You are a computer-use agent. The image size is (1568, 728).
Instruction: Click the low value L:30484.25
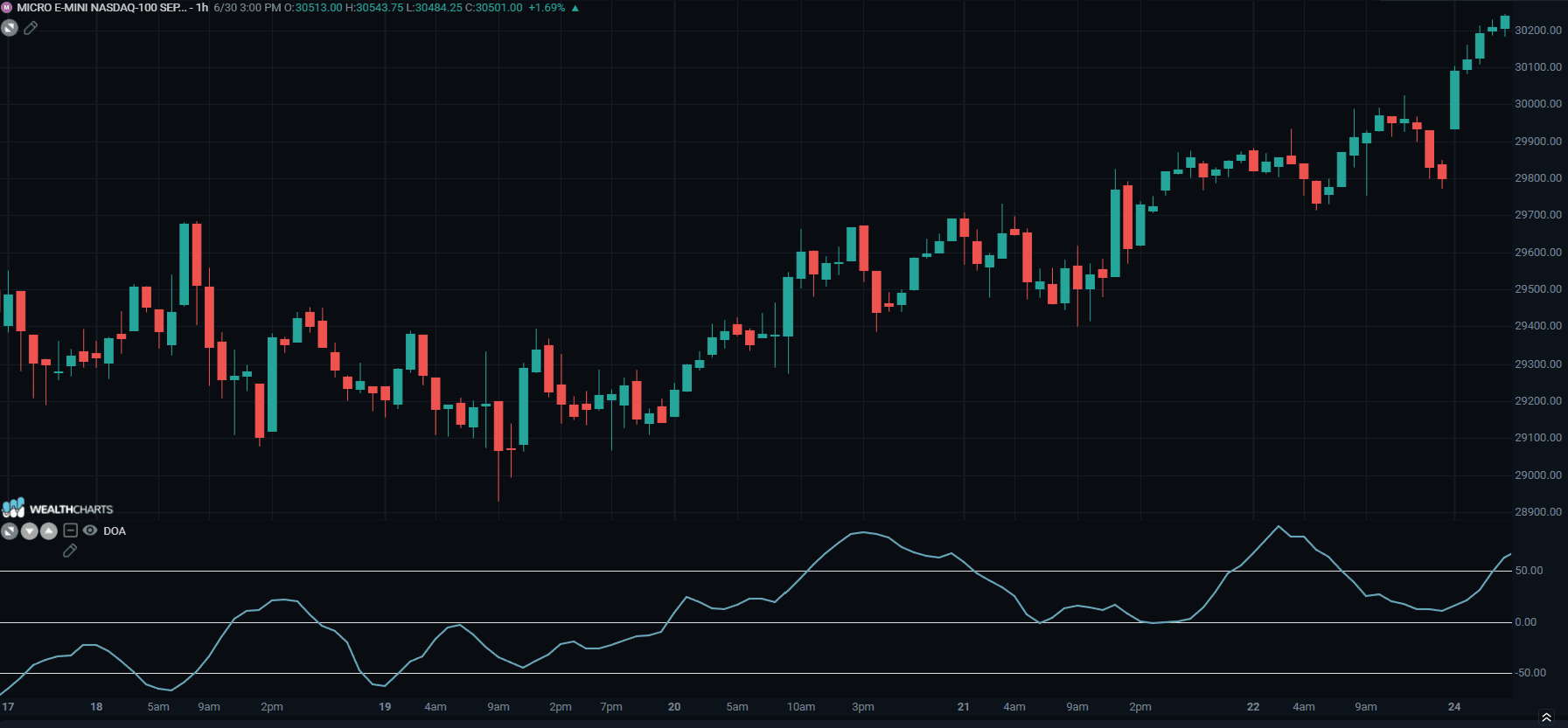tap(435, 8)
